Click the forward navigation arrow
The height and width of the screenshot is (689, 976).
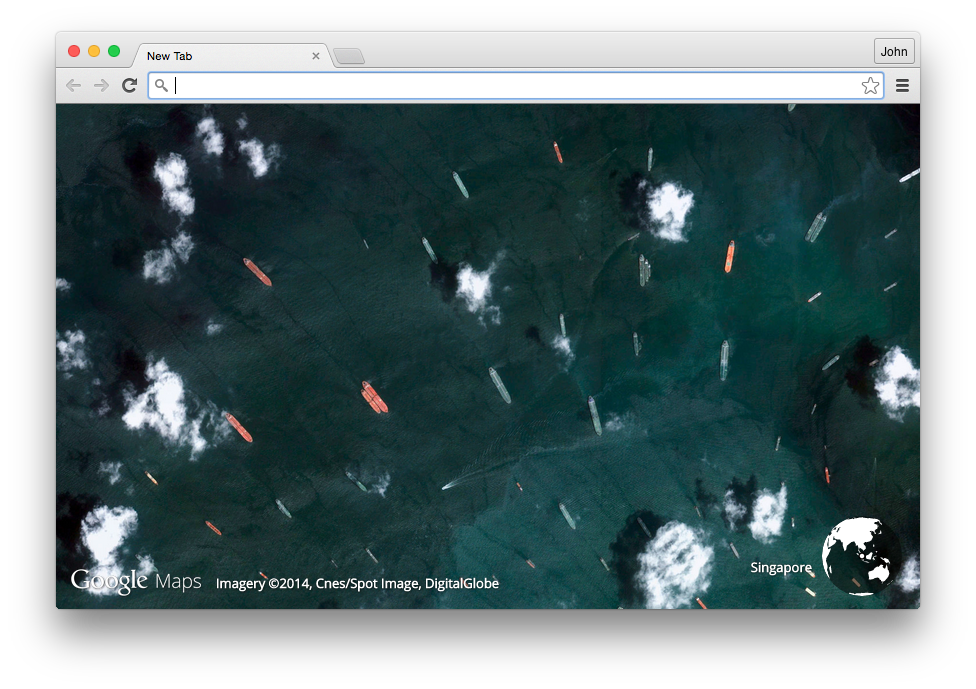[x=101, y=85]
